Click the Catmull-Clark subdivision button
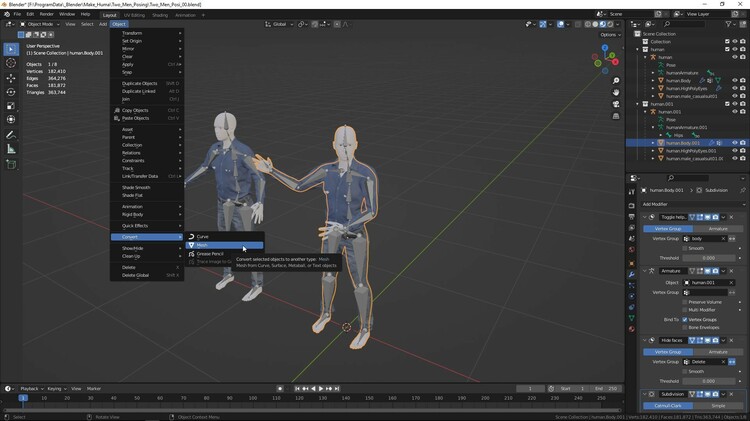 pyautogui.click(x=668, y=406)
